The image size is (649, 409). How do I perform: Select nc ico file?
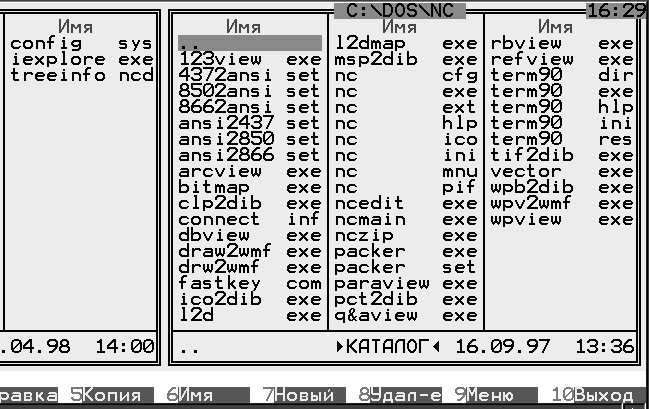pyautogui.click(x=406, y=140)
